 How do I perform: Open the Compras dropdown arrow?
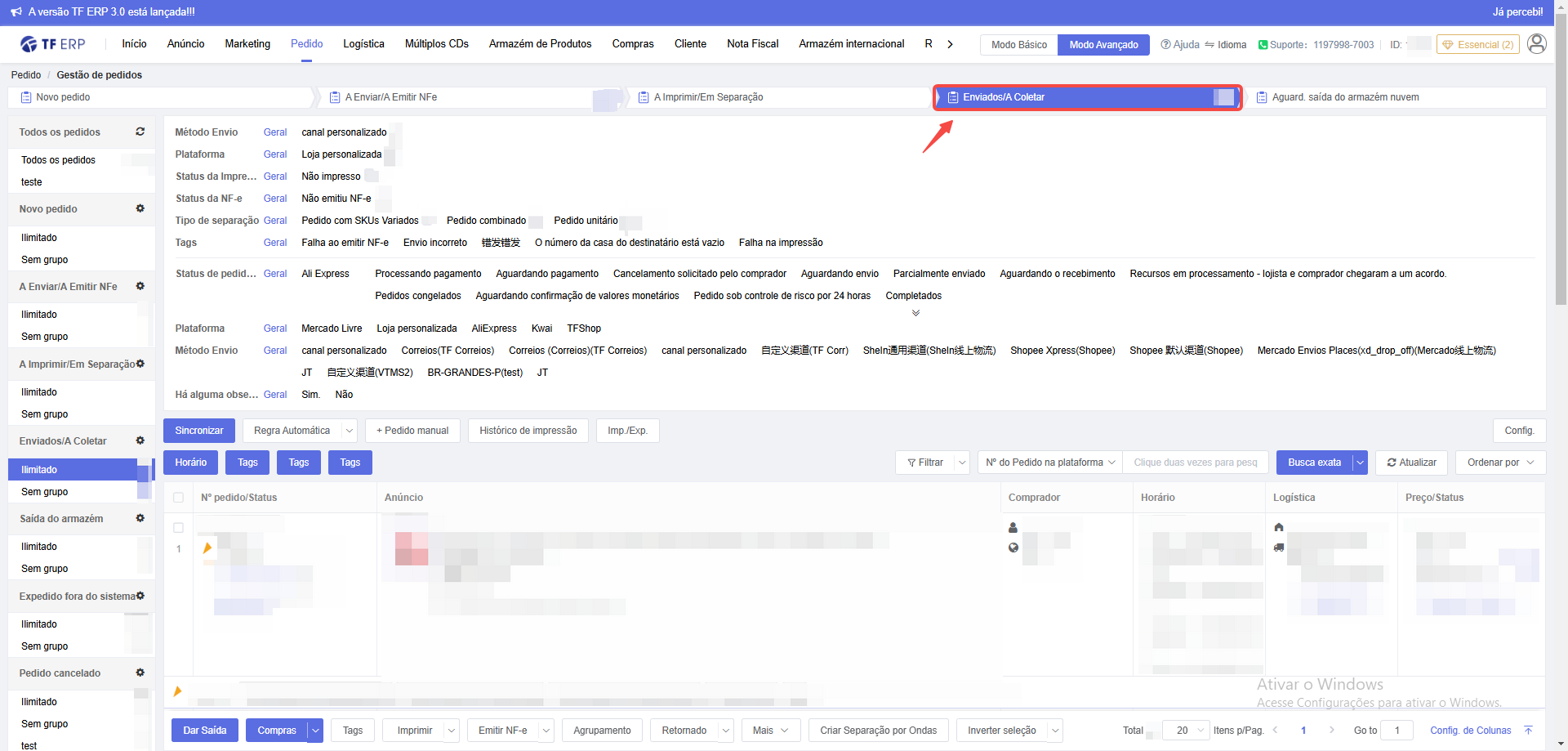point(315,731)
